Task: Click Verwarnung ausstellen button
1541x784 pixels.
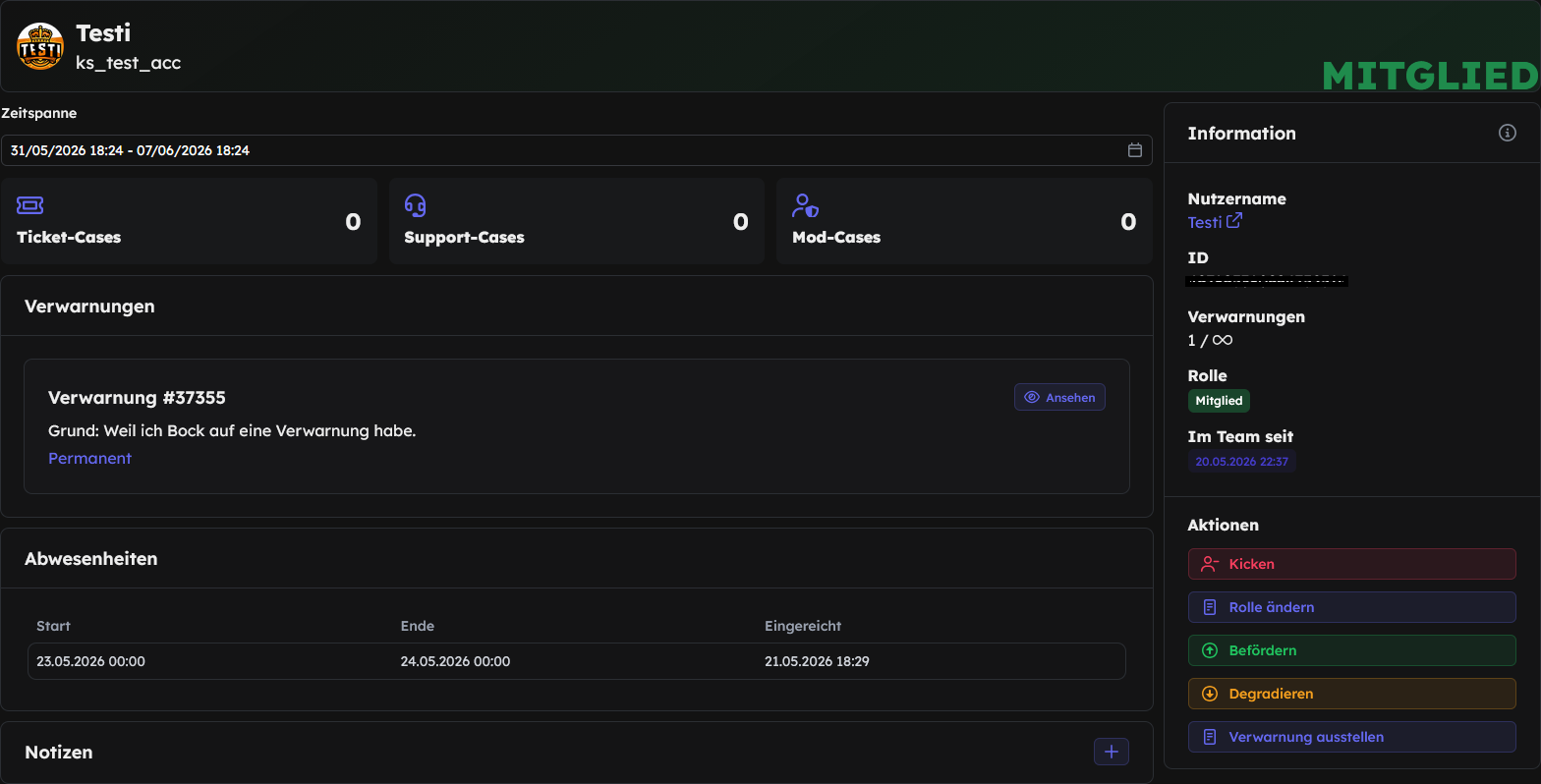Action: (x=1351, y=737)
